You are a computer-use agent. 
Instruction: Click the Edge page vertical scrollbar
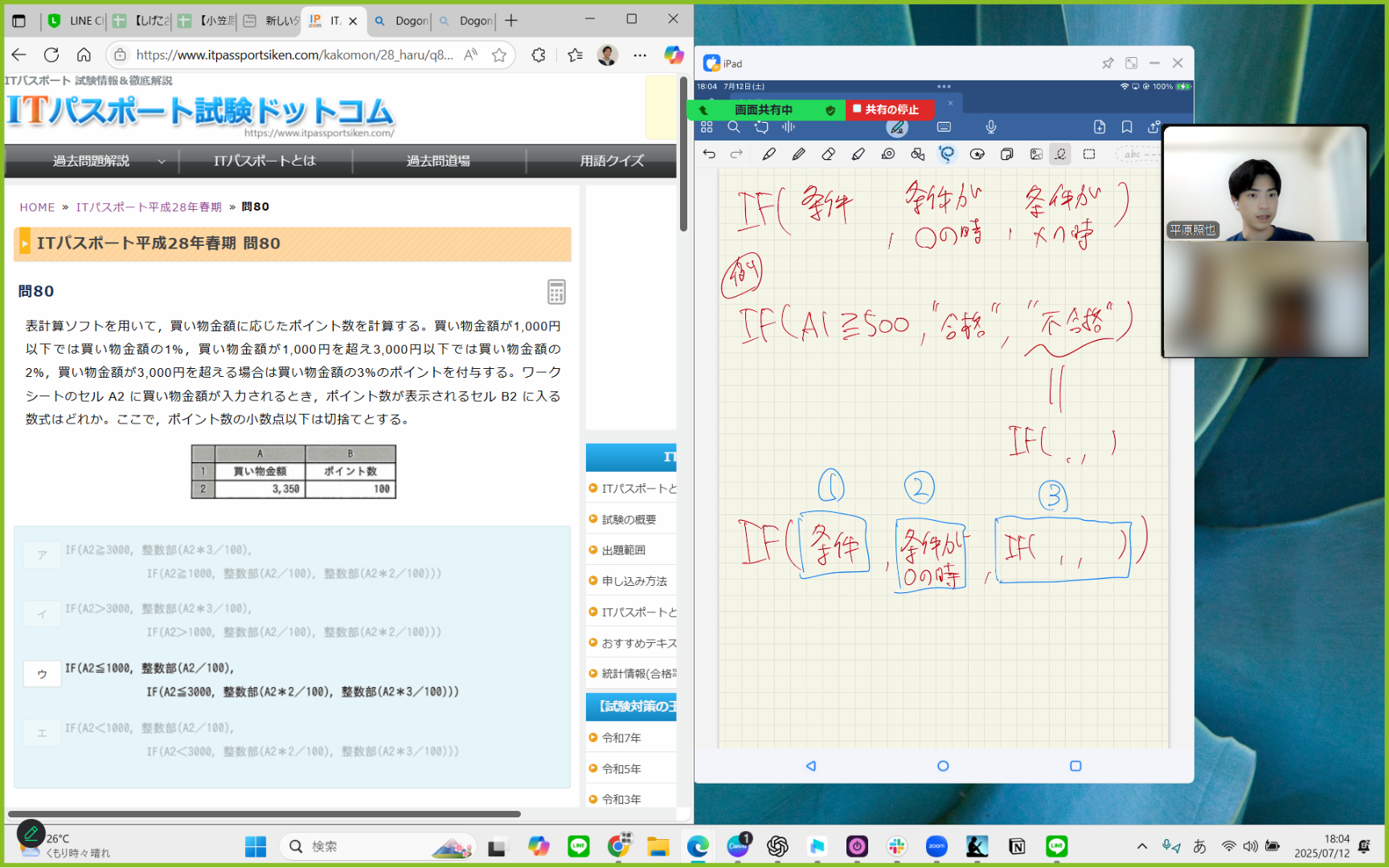coord(683,154)
